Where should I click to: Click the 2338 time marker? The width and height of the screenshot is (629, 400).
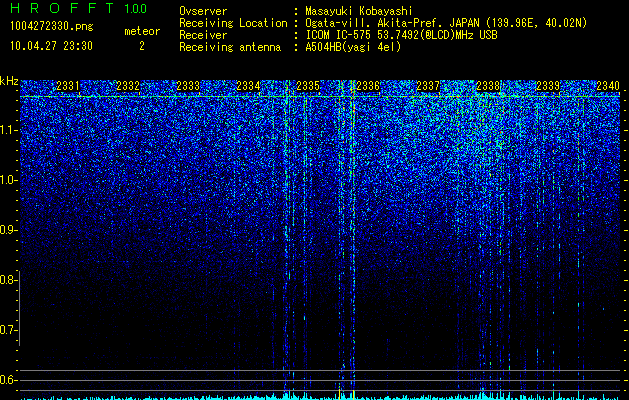click(488, 86)
